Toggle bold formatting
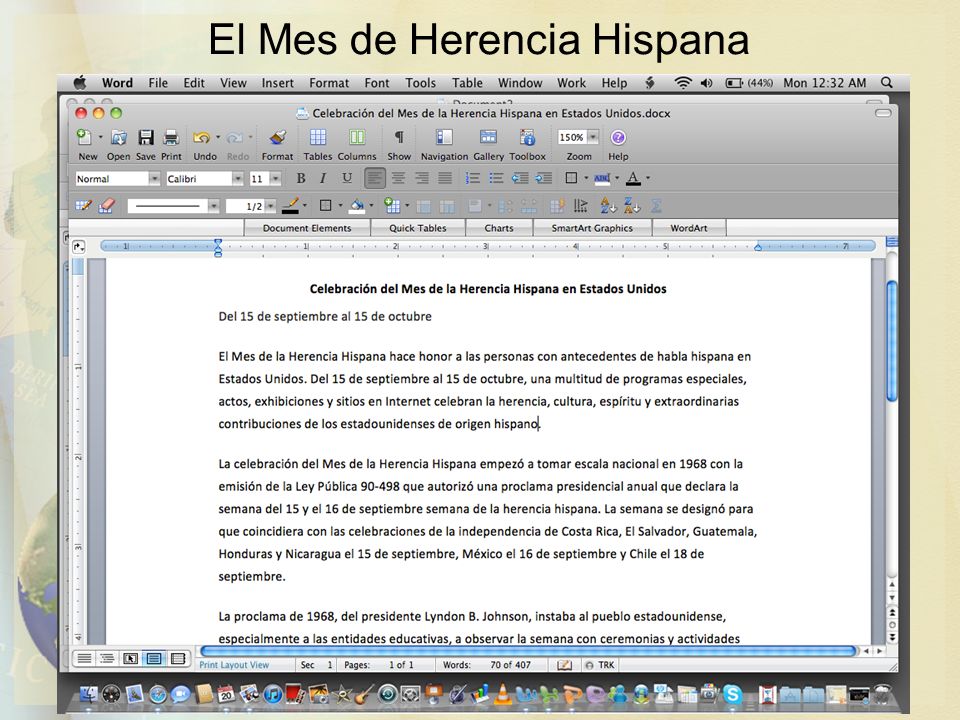Image resolution: width=960 pixels, height=720 pixels. click(301, 178)
